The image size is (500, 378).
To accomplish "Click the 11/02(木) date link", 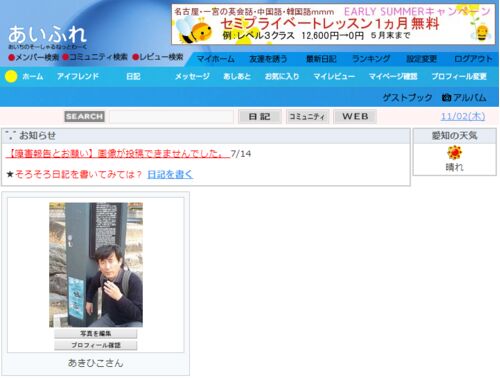I will tap(463, 116).
